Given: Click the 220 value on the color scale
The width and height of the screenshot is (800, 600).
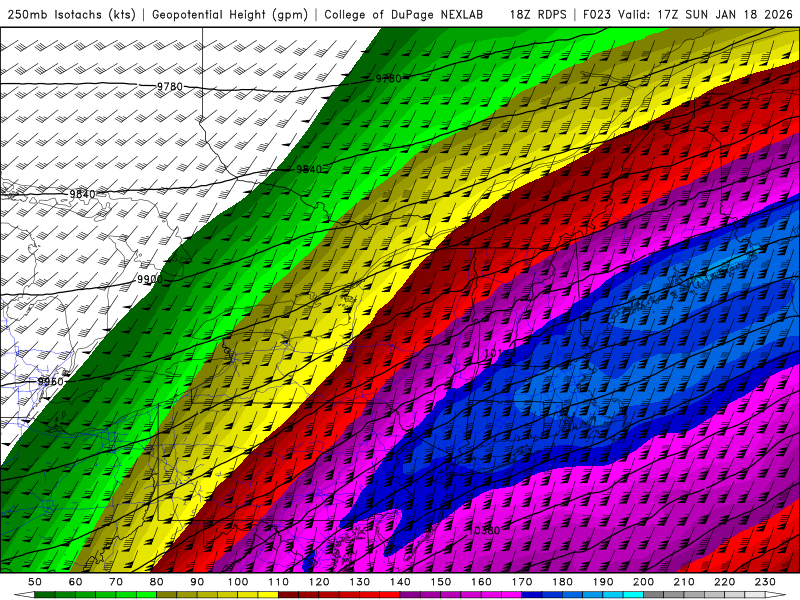Looking at the screenshot, I should [x=724, y=582].
